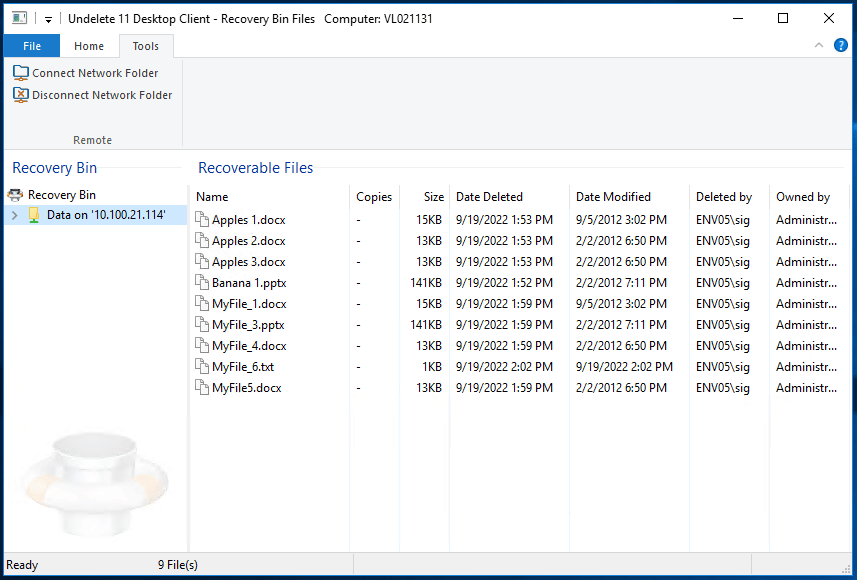The height and width of the screenshot is (580, 857).
Task: Click the file icon beside Banana 1.pptx
Action: 199,282
